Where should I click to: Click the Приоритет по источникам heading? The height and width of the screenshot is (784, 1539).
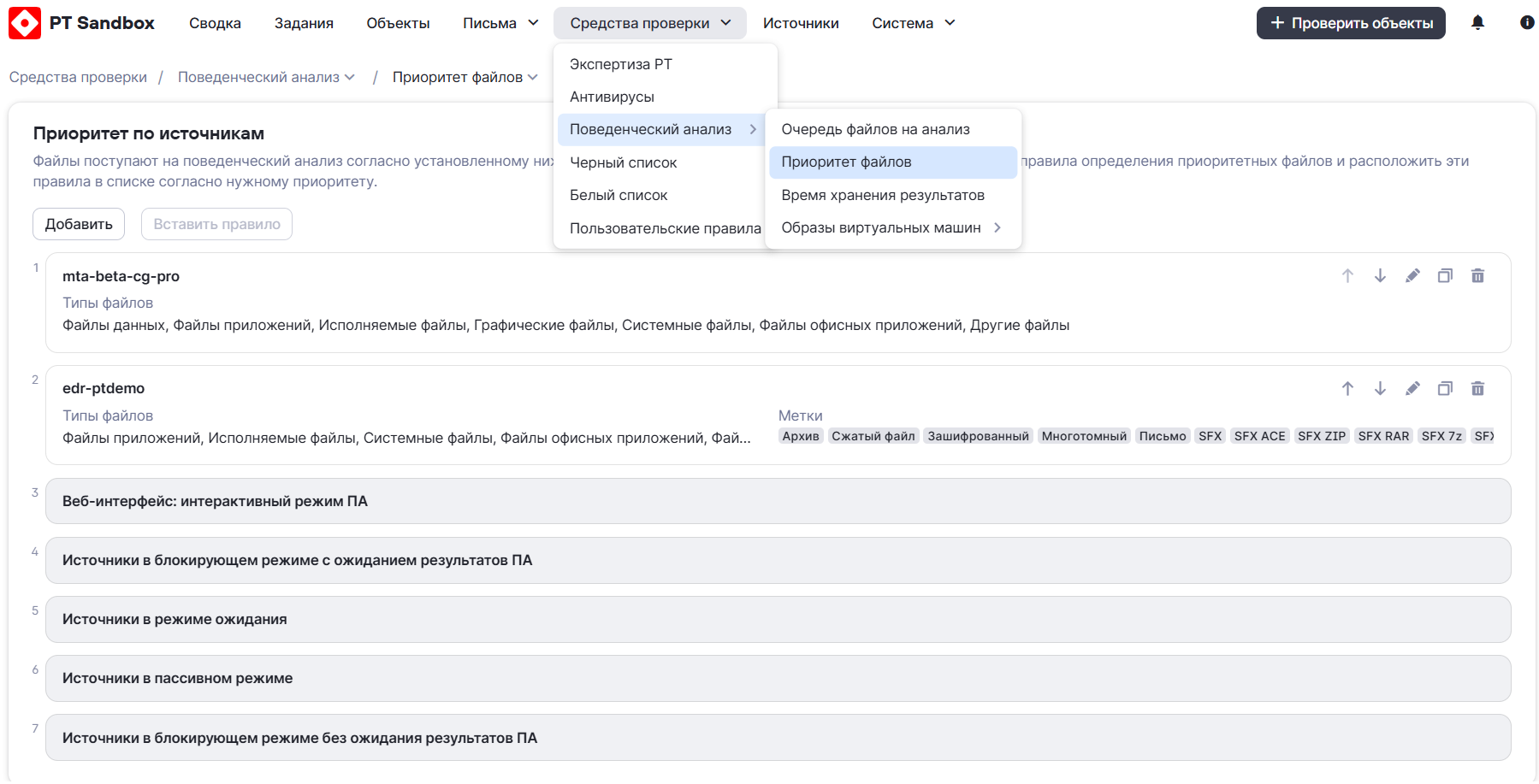(149, 133)
